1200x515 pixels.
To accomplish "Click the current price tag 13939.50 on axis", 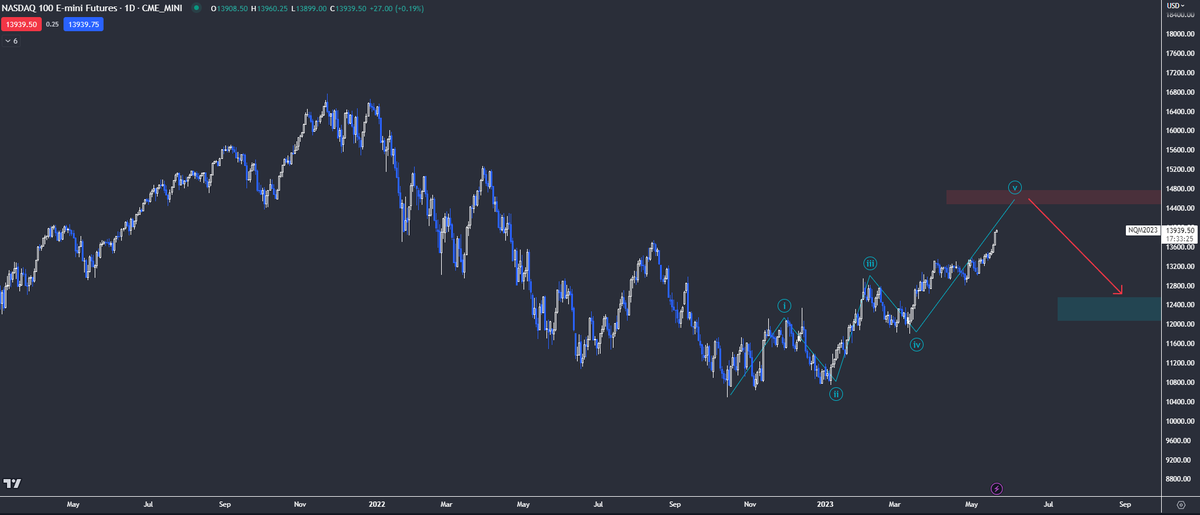I will 1180,230.
